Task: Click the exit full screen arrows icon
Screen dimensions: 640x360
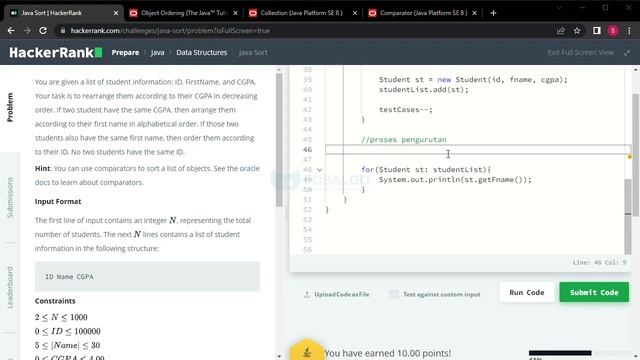Action: pyautogui.click(x=627, y=53)
